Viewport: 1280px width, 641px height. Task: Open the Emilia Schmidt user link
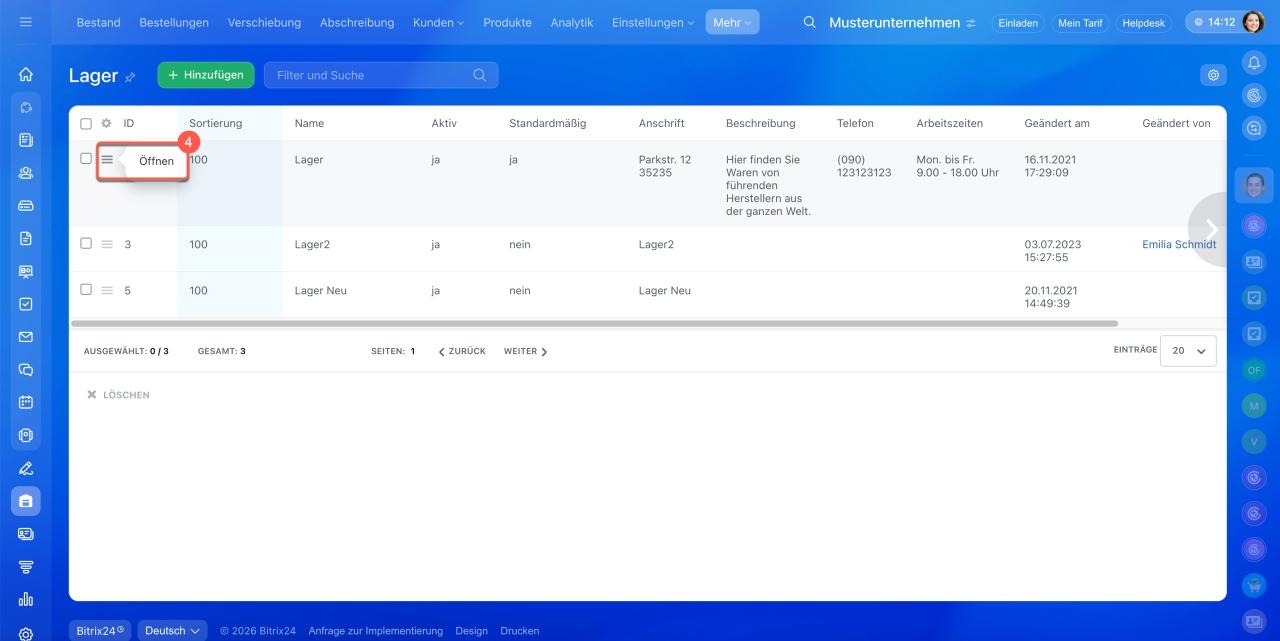tap(1179, 244)
